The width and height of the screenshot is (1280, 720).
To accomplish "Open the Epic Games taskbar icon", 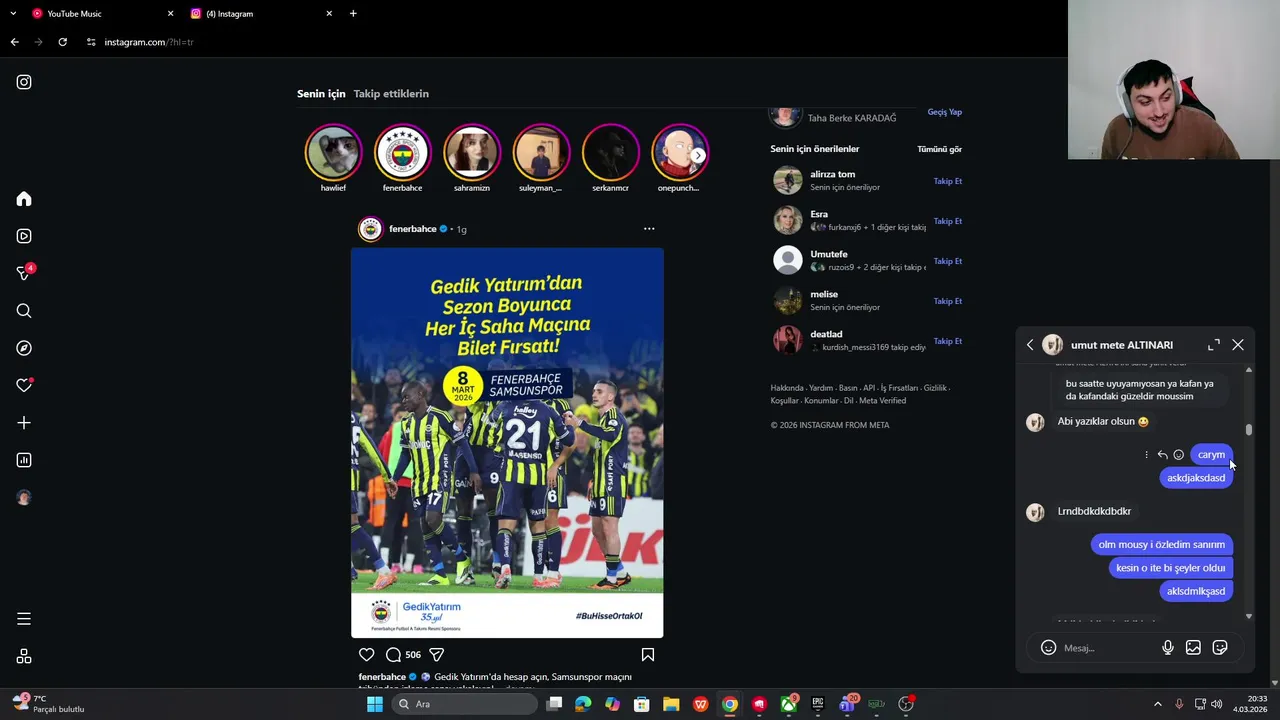I will [x=817, y=704].
